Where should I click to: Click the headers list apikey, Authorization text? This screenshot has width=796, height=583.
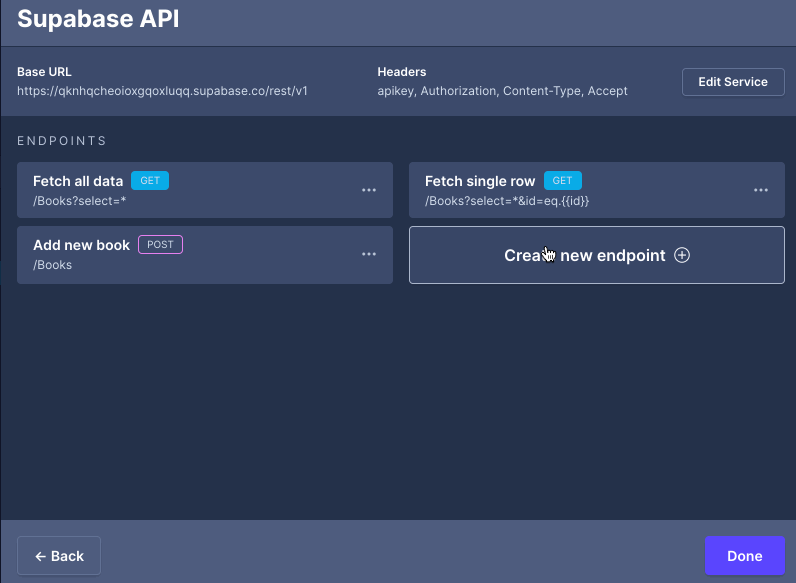pos(502,91)
